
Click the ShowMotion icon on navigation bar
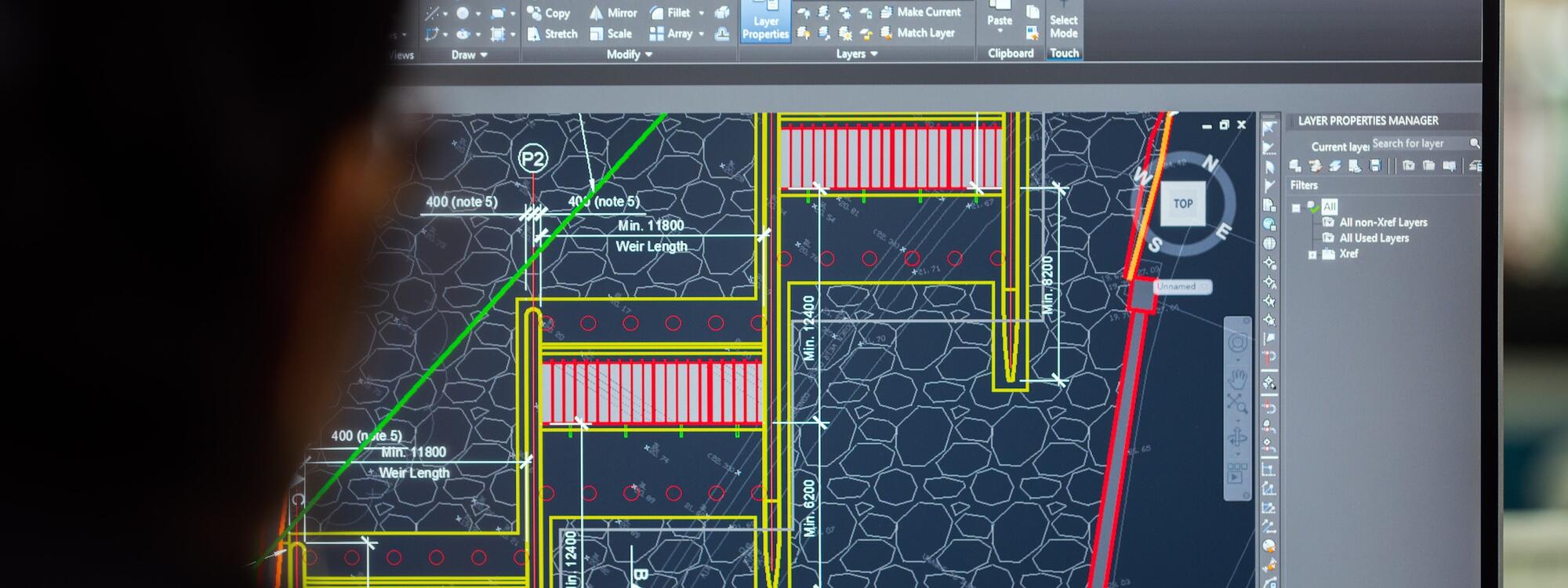(1237, 474)
